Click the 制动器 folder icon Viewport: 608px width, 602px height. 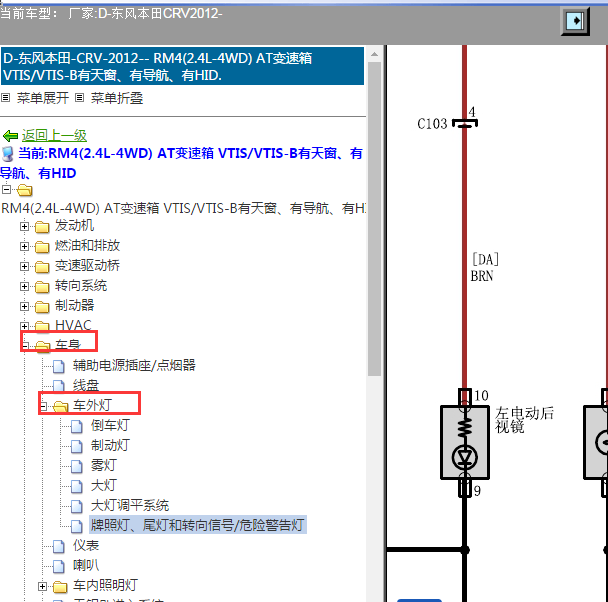pyautogui.click(x=42, y=307)
